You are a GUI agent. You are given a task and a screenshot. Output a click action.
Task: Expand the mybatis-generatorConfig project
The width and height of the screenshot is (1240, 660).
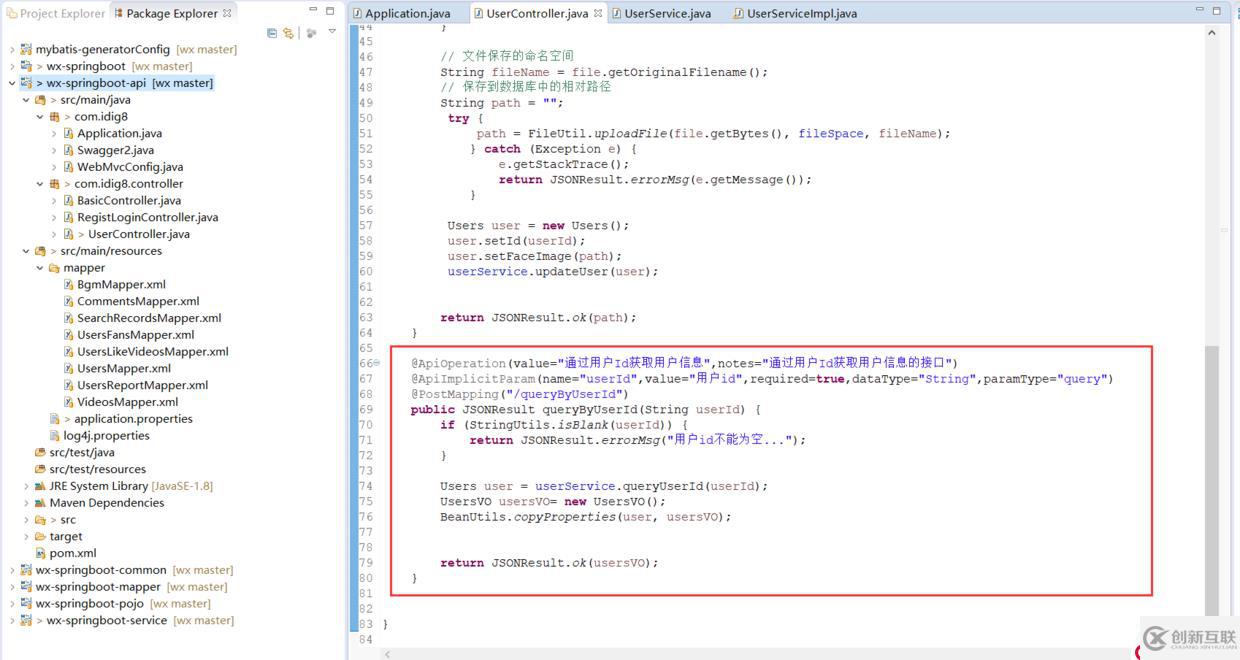[x=12, y=49]
